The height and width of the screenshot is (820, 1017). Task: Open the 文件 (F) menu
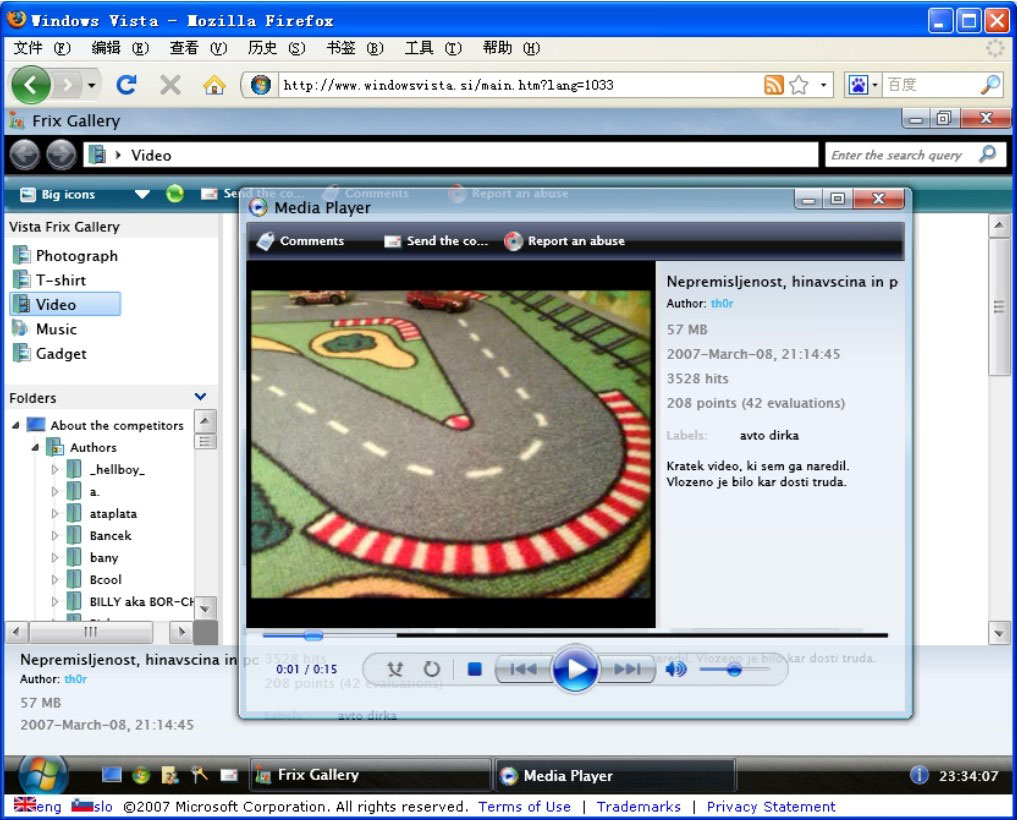(42, 48)
